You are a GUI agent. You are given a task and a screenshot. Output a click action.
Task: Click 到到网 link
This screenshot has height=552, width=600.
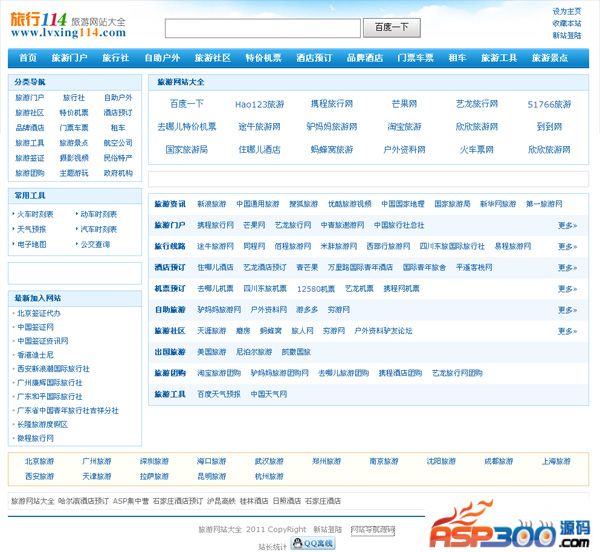click(549, 127)
